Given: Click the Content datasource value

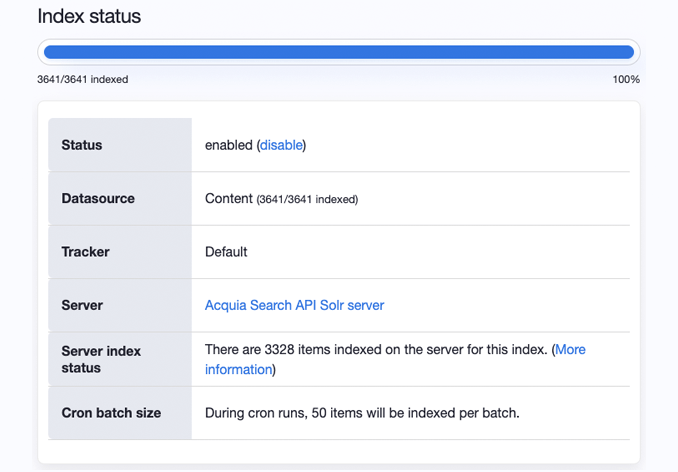Looking at the screenshot, I should coord(229,198).
